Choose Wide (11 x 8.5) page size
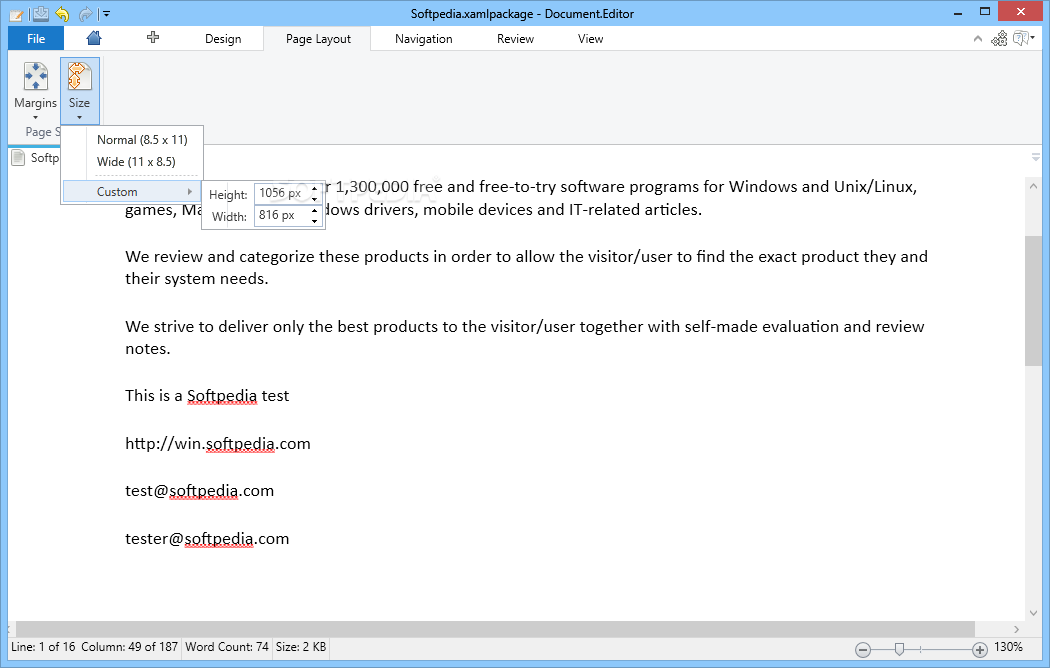Screen dimensions: 1050x668 (136, 162)
